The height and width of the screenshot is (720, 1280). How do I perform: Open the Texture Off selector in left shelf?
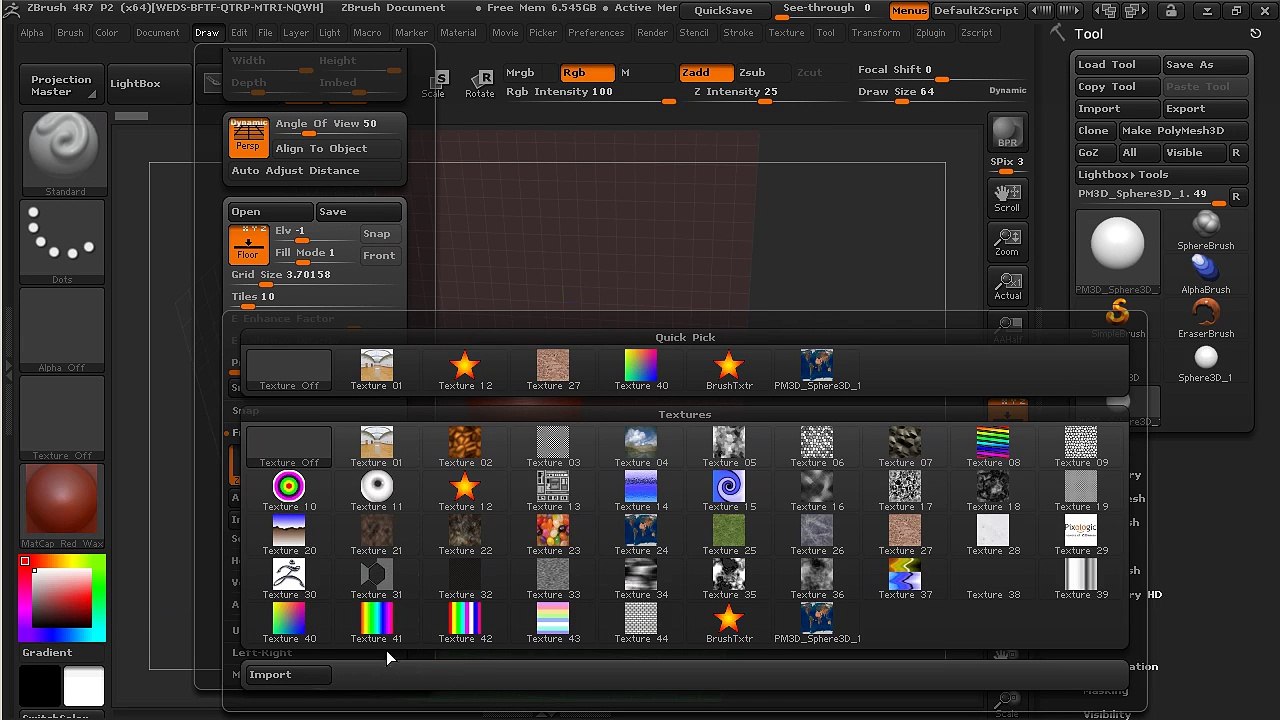tap(63, 418)
